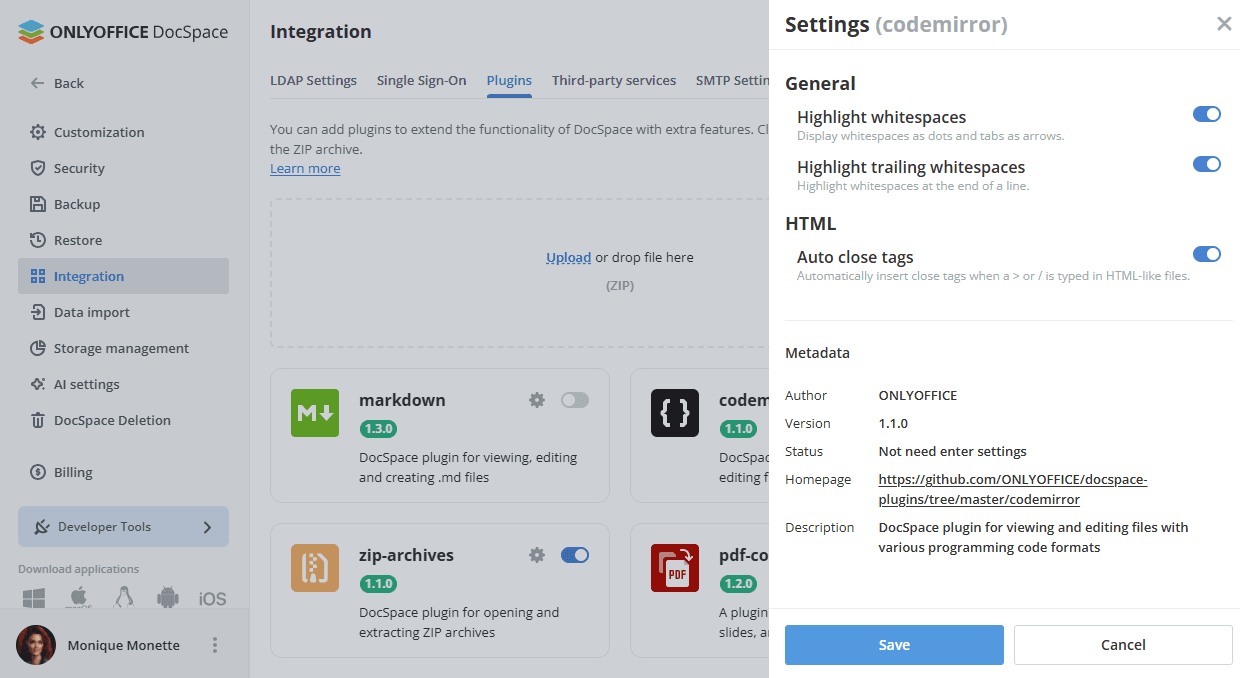Image resolution: width=1240 pixels, height=678 pixels.
Task: Click the codemirror braces plugin logo
Action: coord(675,413)
